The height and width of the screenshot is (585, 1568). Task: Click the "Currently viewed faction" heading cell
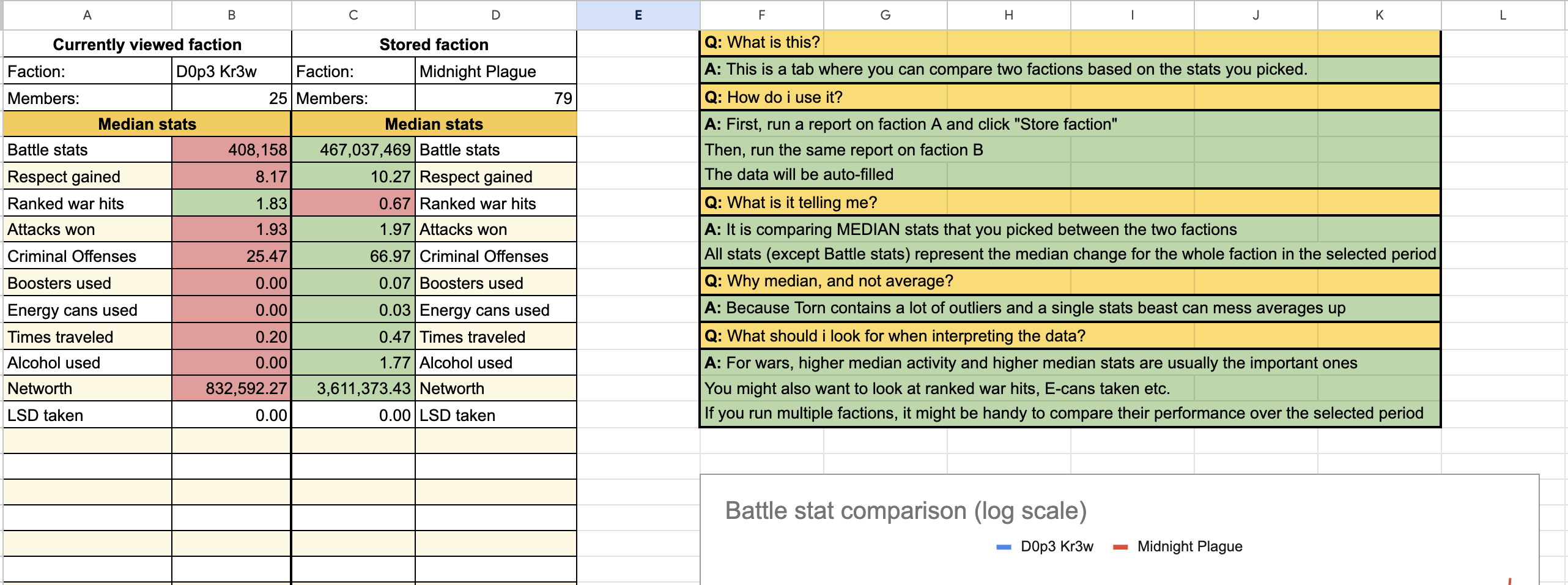147,45
